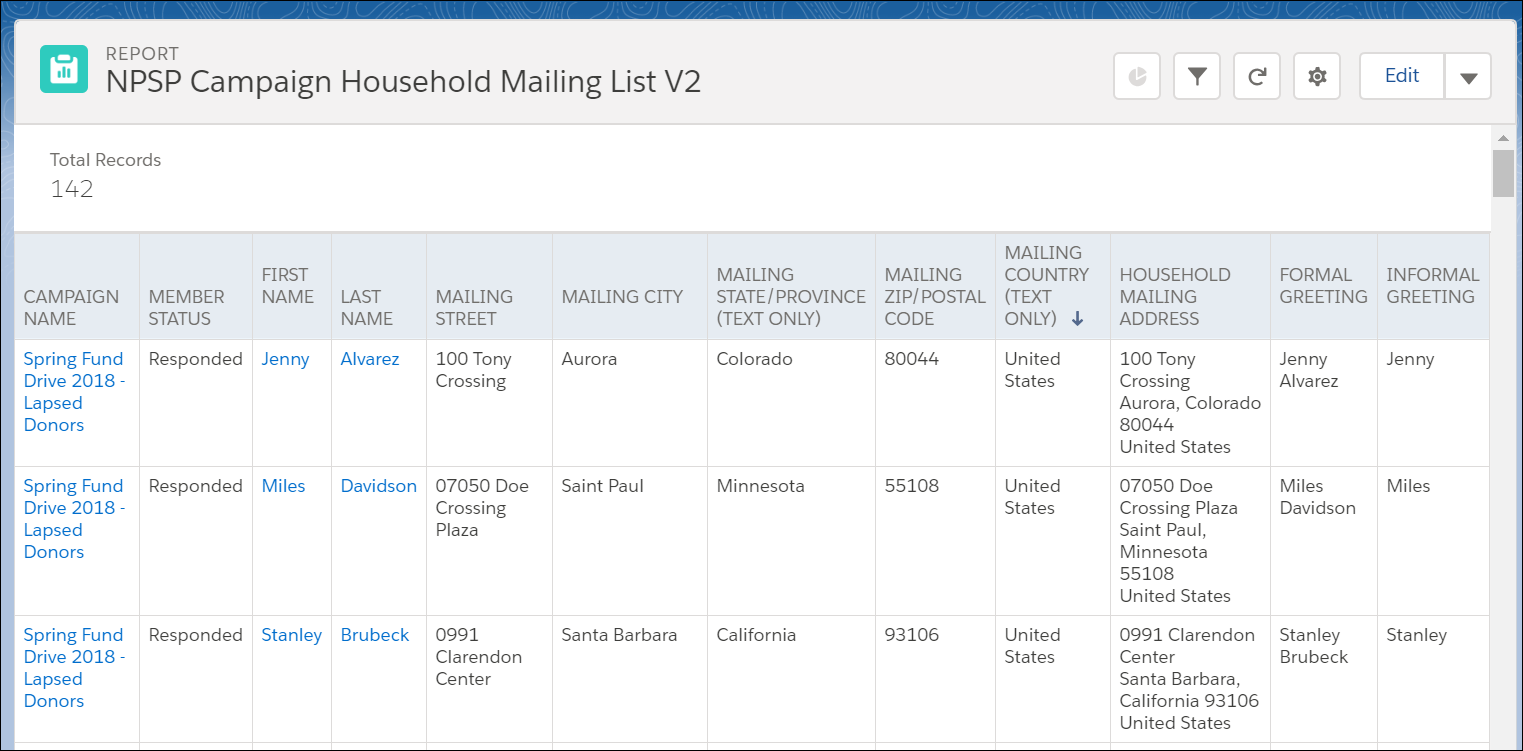This screenshot has width=1523, height=751.
Task: Click the filter icon in the toolbar
Action: point(1196,75)
